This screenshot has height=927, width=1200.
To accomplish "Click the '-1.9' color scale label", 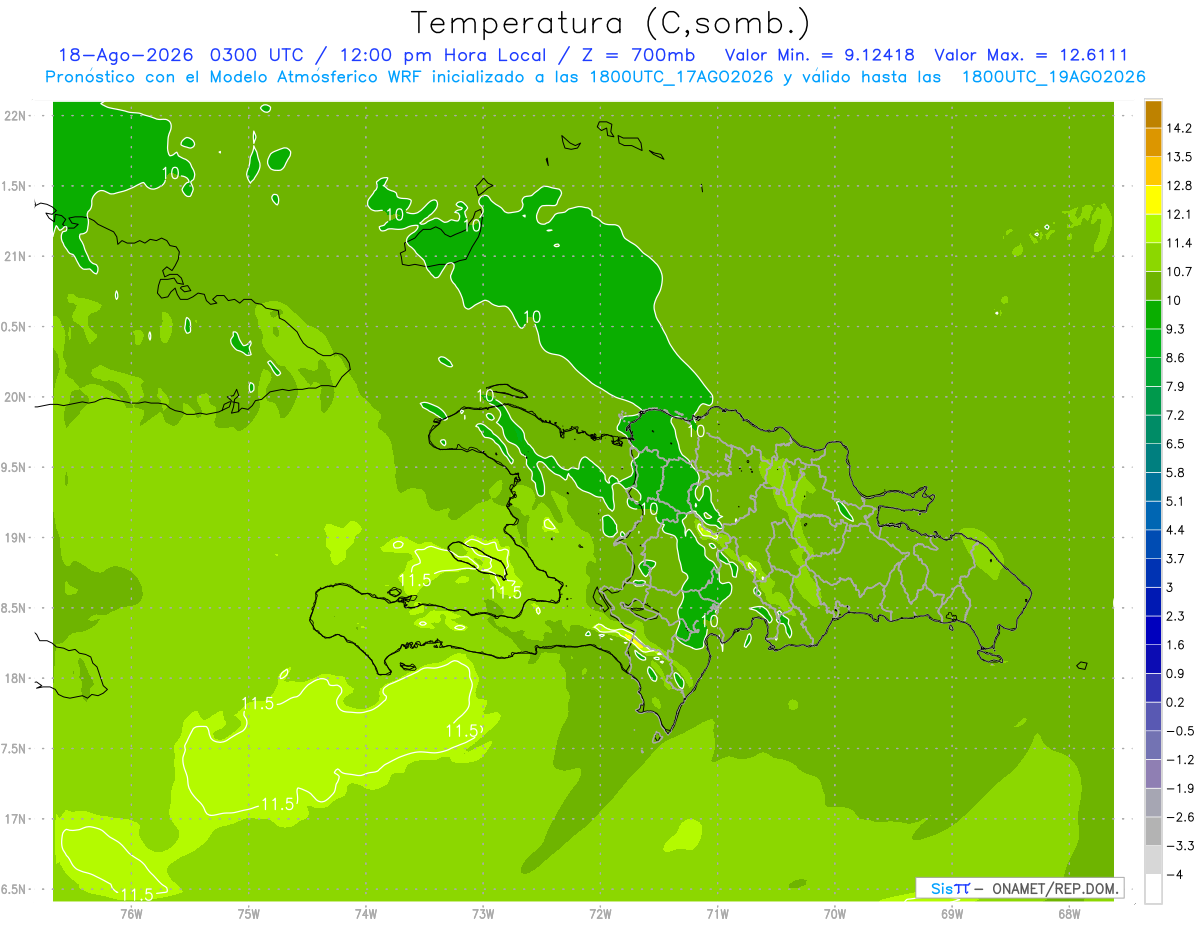I will [1179, 789].
